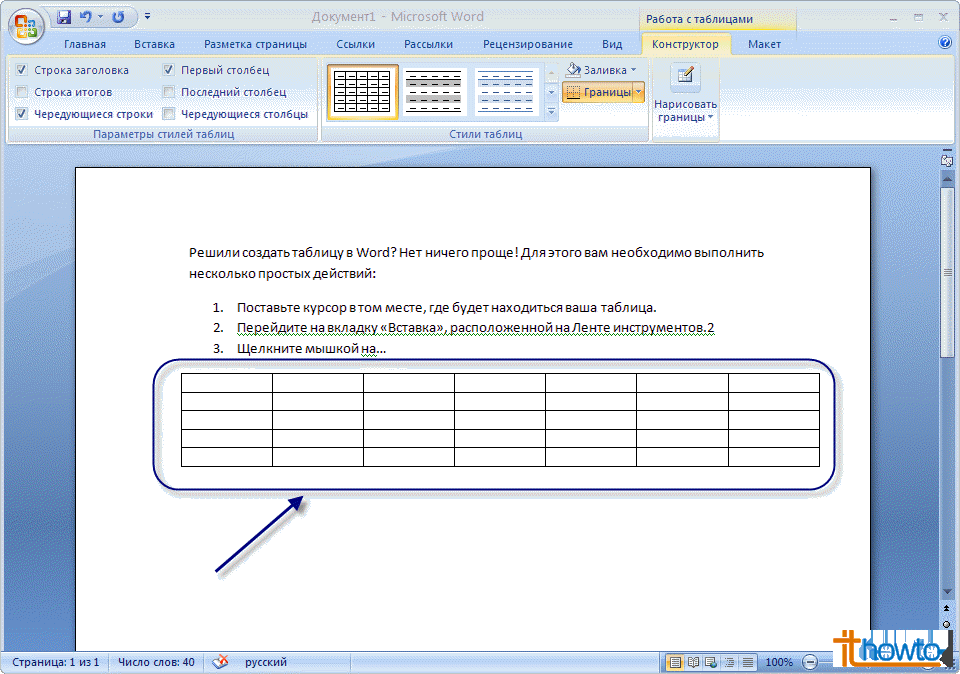Click the Заливка paint bucket icon
Screen dimensions: 960x674
pyautogui.click(x=573, y=70)
